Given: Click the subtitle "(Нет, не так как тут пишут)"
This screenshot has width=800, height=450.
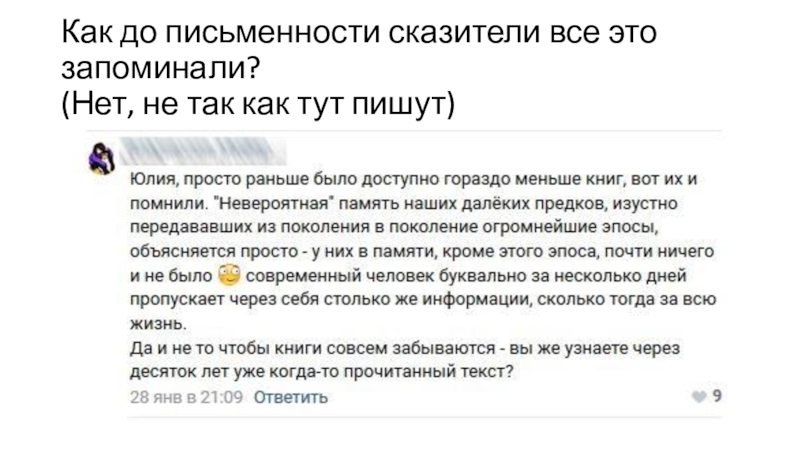Looking at the screenshot, I should pos(256,102).
